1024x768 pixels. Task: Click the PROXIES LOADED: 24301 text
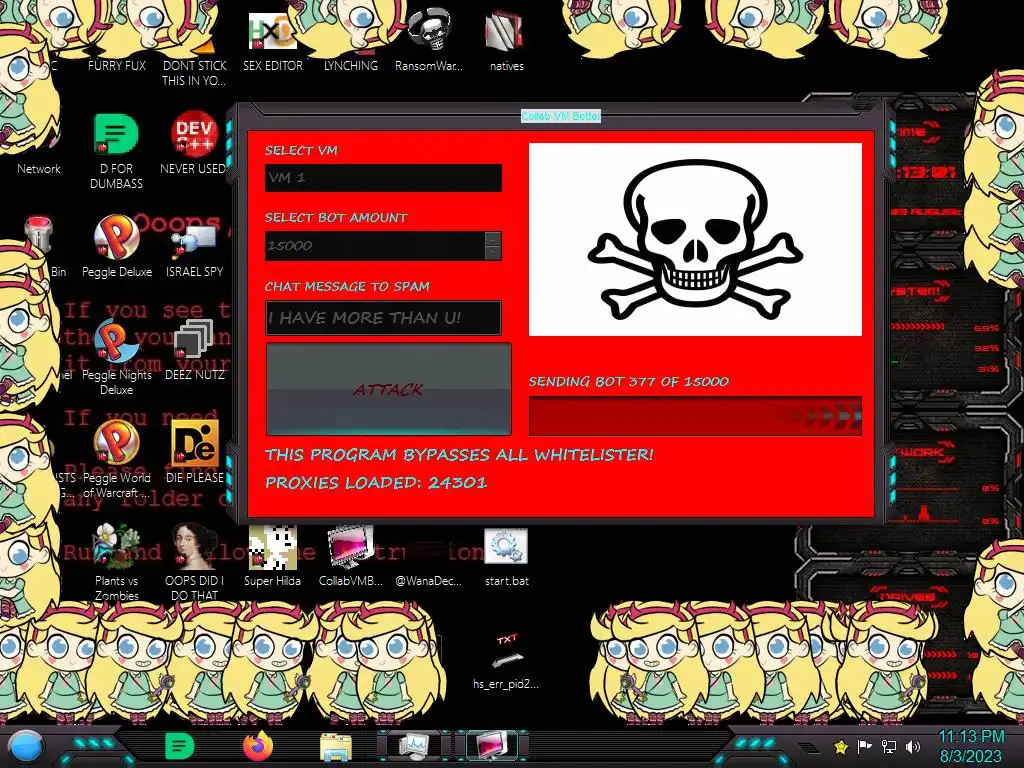(x=376, y=483)
